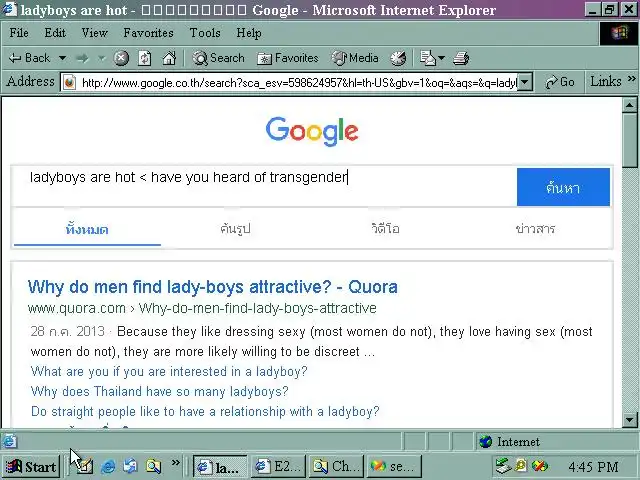Viewport: 640px width, 480px height.
Task: Switch to 'E2...' taskbar window button
Action: (x=278, y=467)
